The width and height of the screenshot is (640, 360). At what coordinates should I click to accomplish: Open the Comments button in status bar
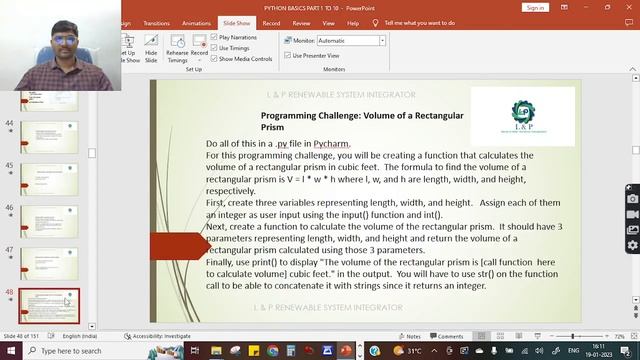(x=447, y=336)
